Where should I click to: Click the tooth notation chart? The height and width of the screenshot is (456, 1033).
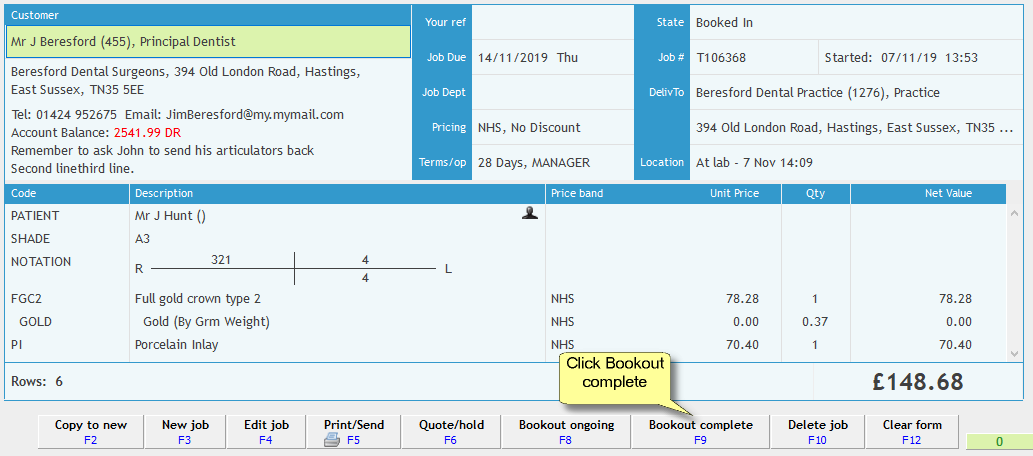[294, 268]
